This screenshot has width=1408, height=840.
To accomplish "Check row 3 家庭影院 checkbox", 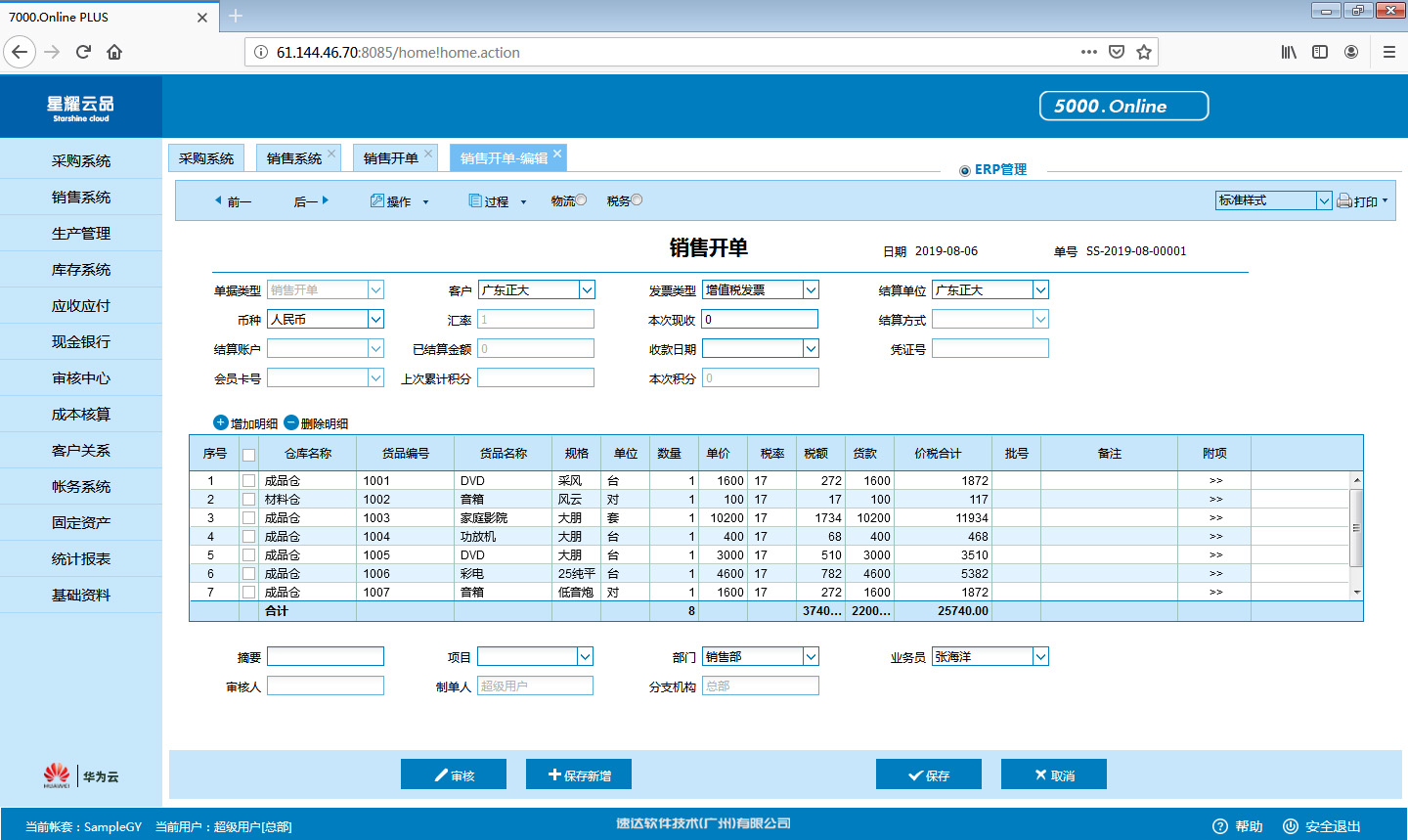I will pyautogui.click(x=248, y=517).
